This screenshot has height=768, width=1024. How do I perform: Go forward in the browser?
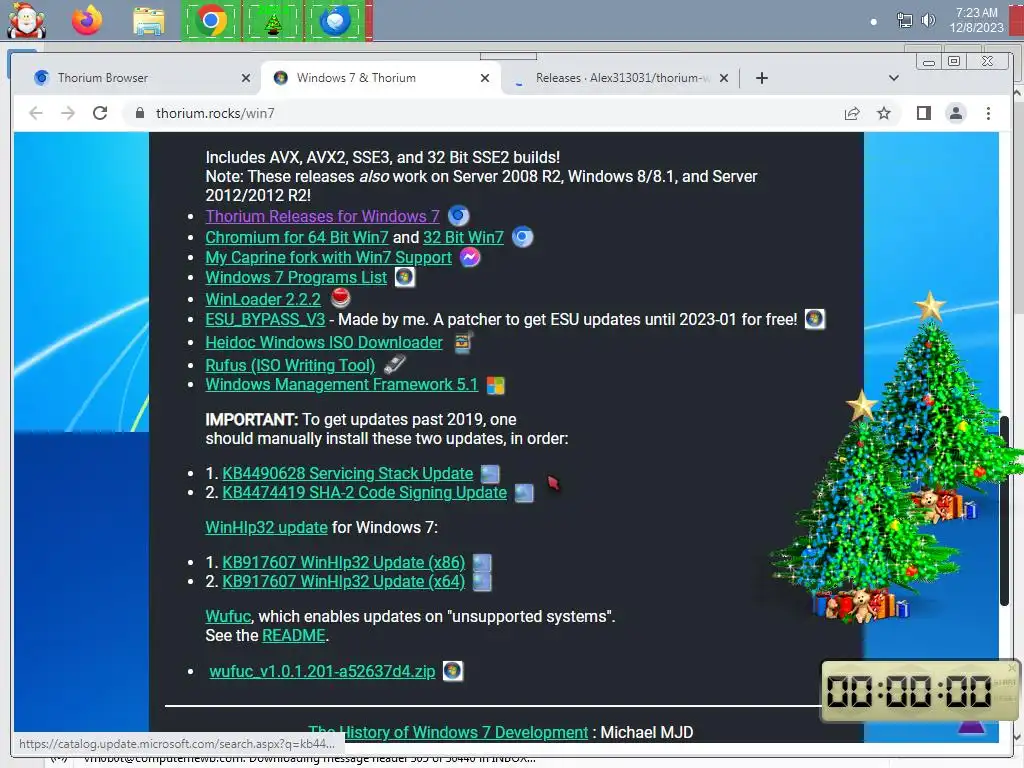[68, 113]
